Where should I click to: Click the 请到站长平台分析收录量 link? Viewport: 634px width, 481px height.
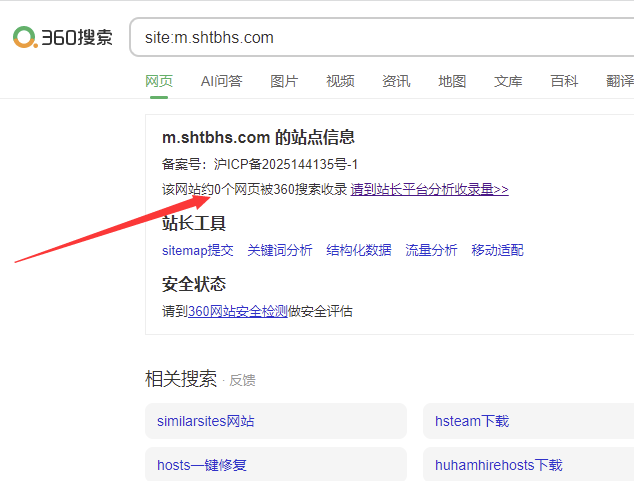[429, 189]
